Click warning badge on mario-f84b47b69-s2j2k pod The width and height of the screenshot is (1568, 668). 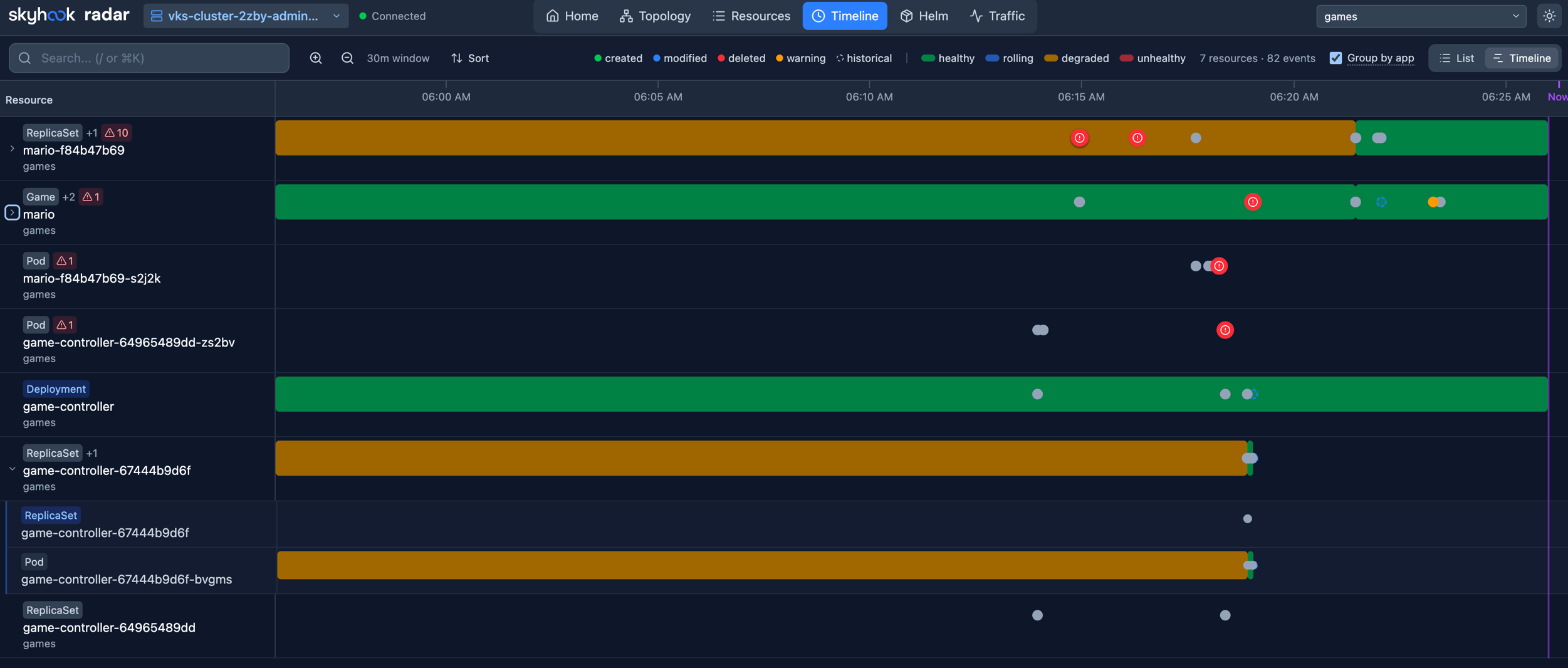tap(65, 261)
